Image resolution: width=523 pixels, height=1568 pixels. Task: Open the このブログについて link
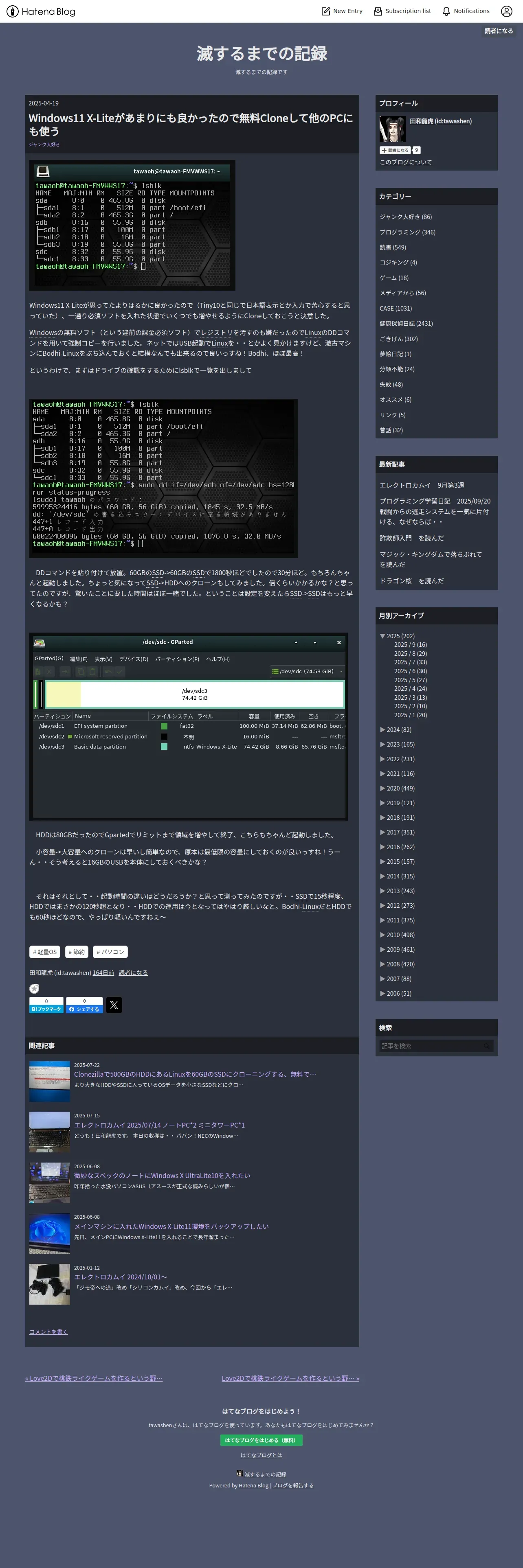[406, 162]
